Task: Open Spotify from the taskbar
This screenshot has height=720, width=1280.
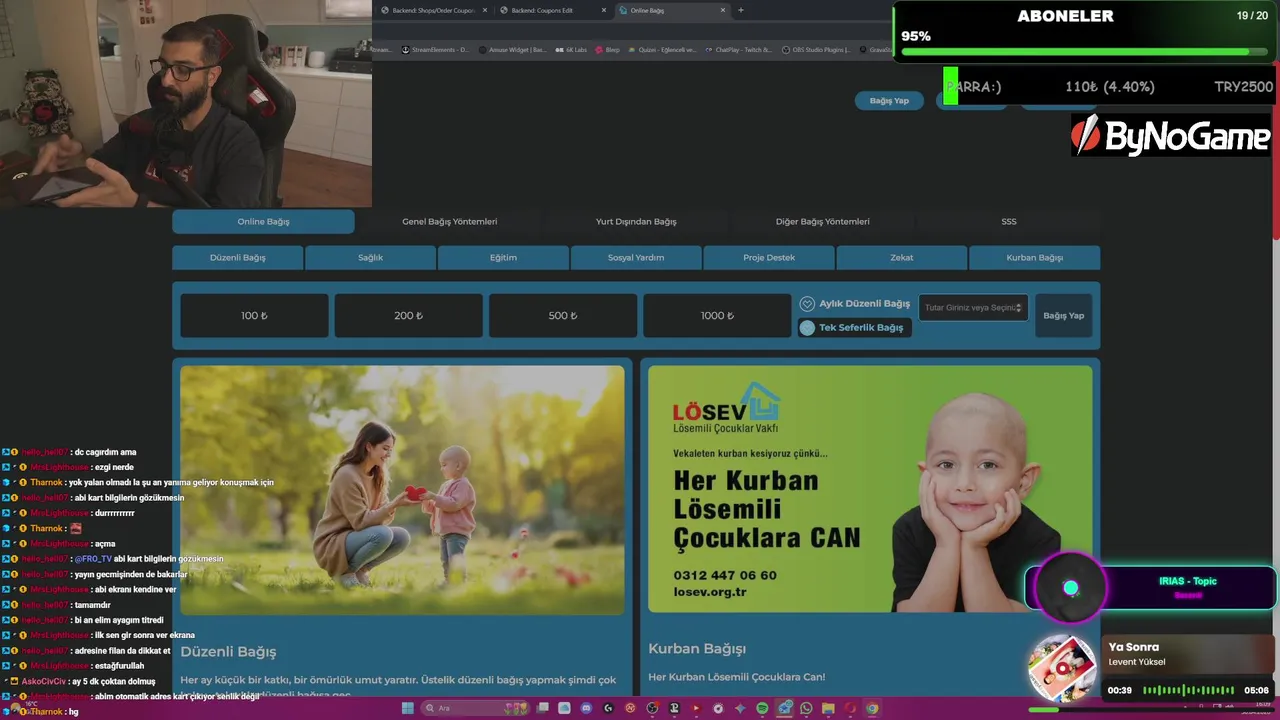Action: tap(762, 708)
